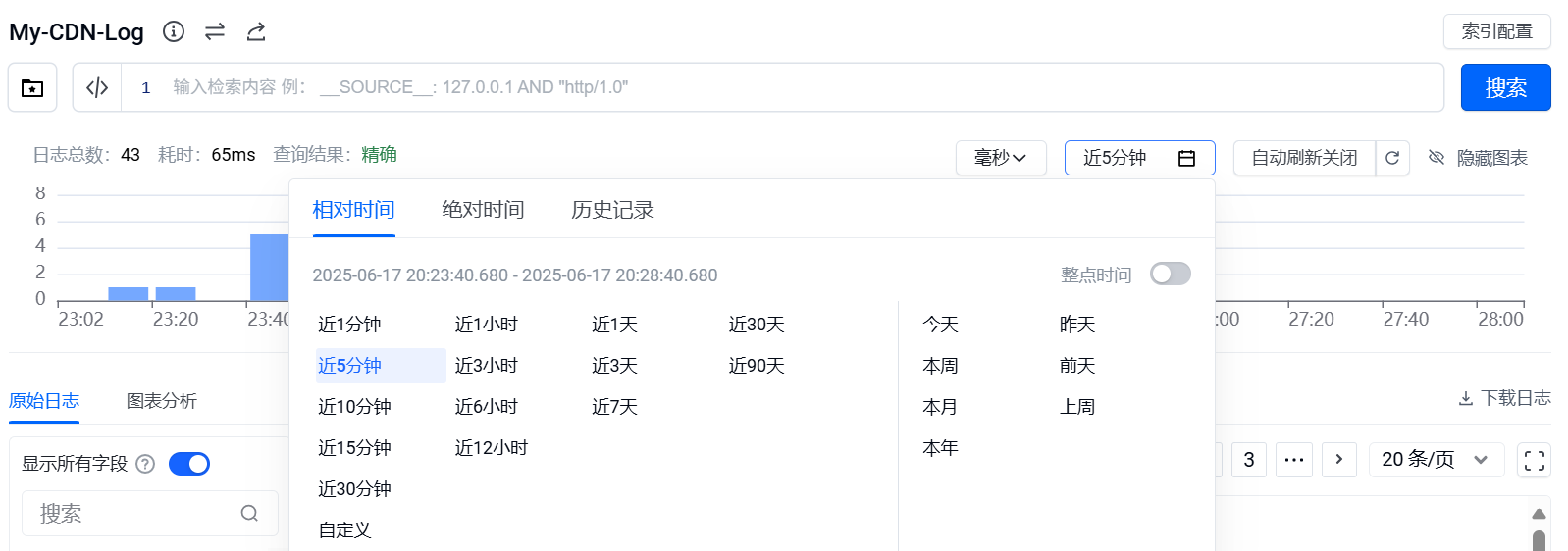This screenshot has height=551, width=1568.
Task: Click the info icon beside My-CDN-Log
Action: 174,31
